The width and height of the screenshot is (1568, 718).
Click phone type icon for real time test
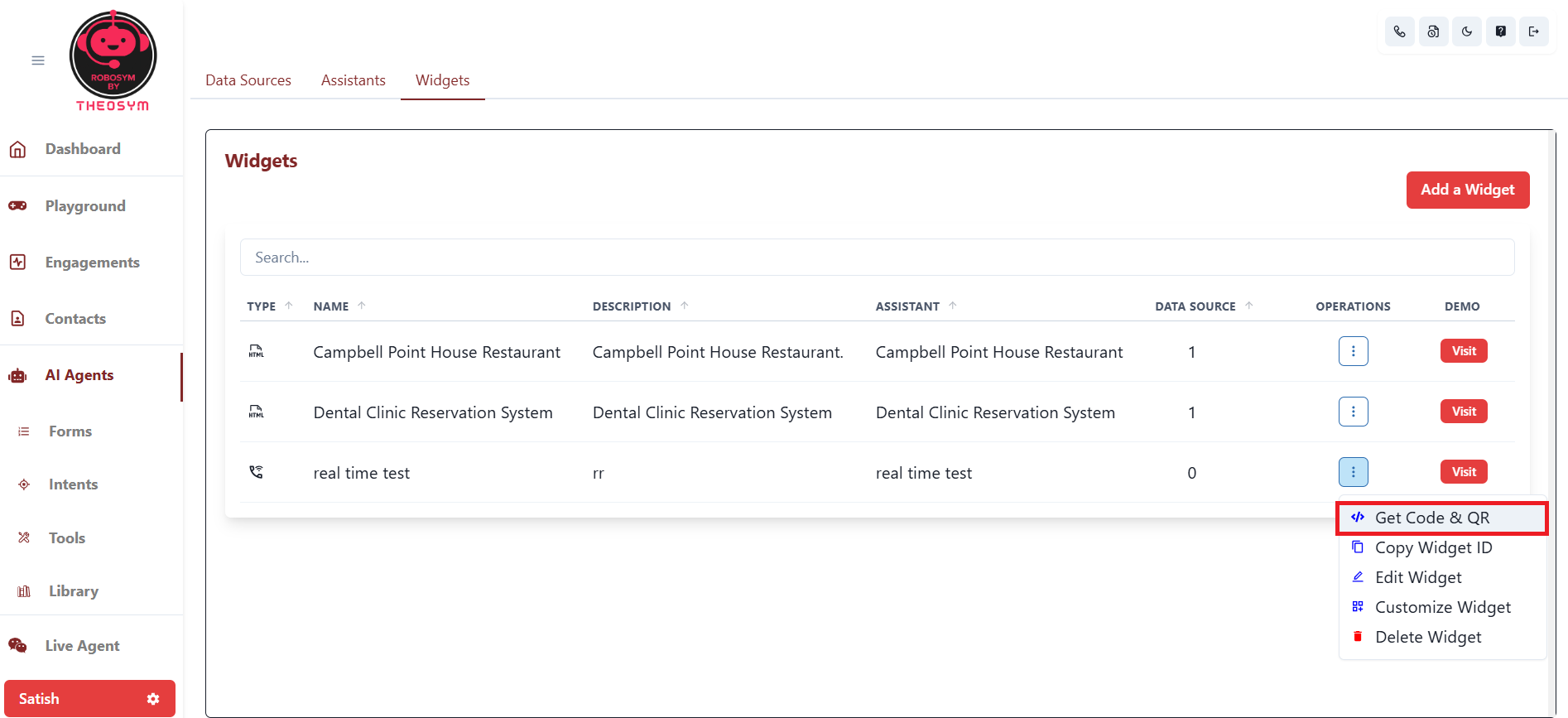tap(257, 472)
